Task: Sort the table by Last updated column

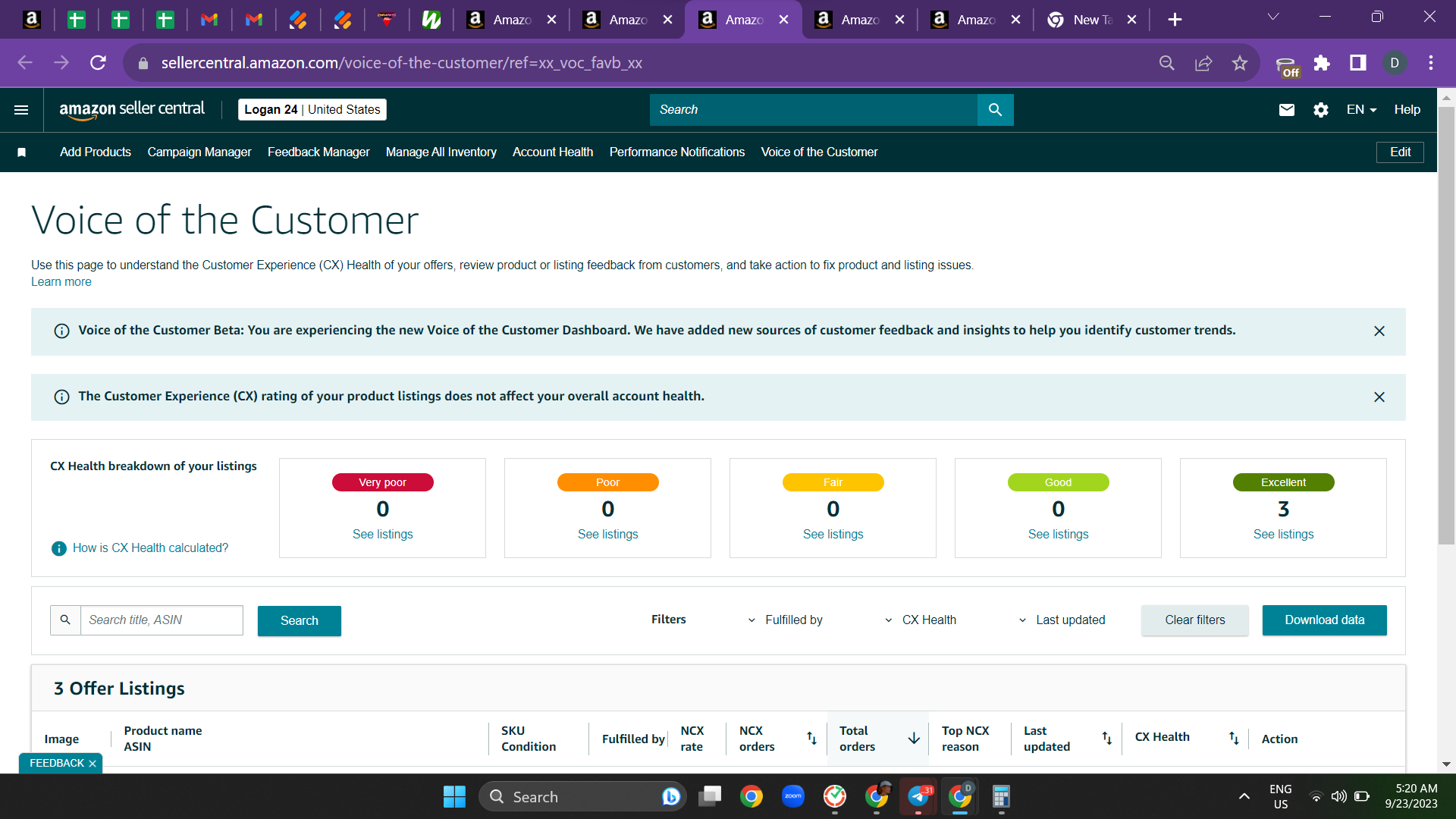Action: point(1106,739)
